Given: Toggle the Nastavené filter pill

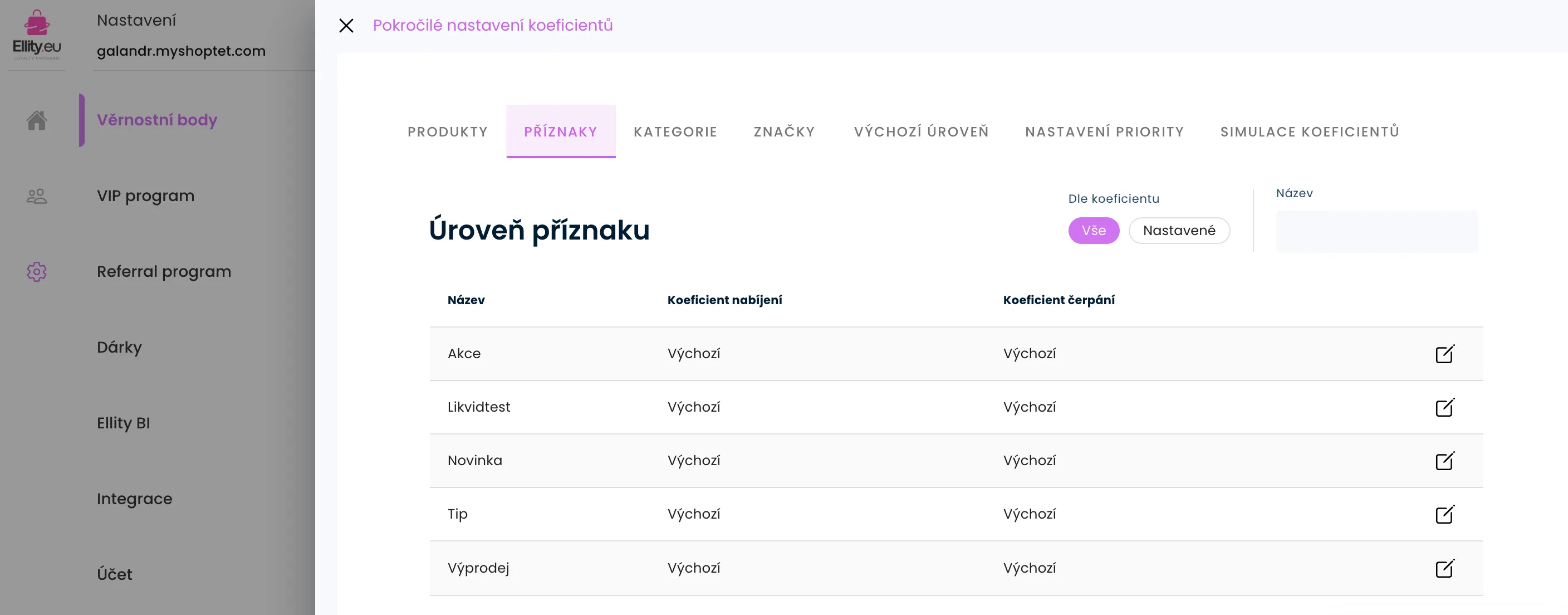Looking at the screenshot, I should click(1178, 231).
